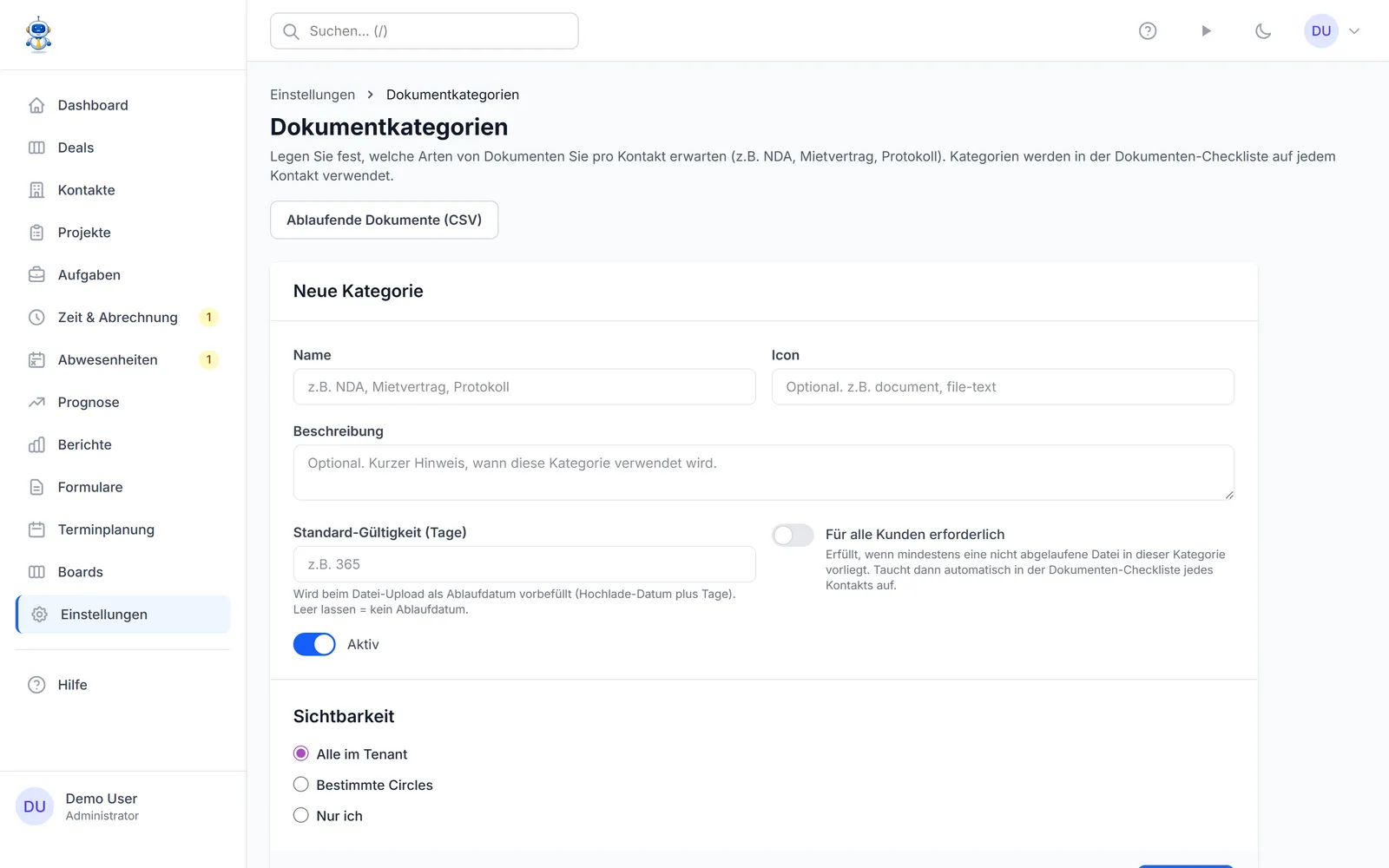Screen dimensions: 1389x868
Task: Enable Für alle Kunden erforderlich switch
Action: pos(793,536)
